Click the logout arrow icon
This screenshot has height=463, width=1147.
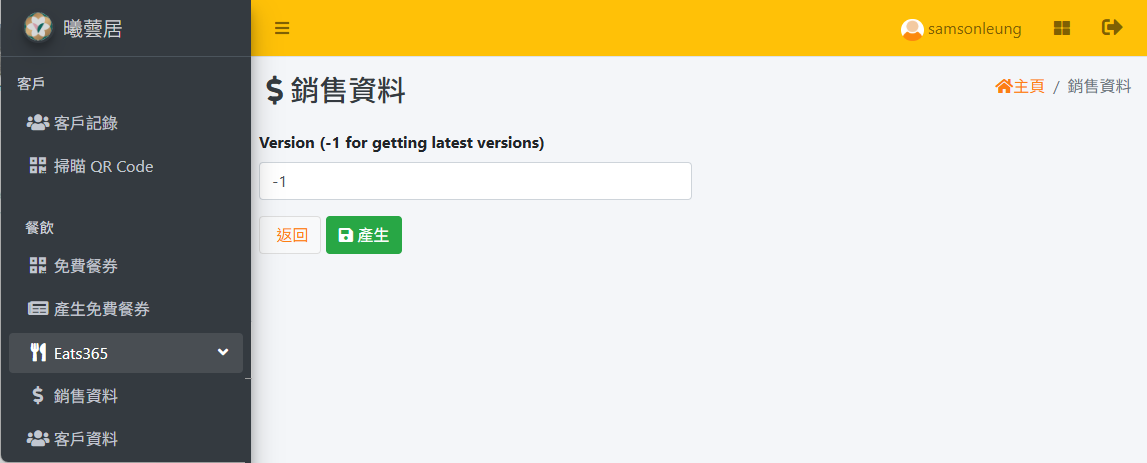point(1112,28)
